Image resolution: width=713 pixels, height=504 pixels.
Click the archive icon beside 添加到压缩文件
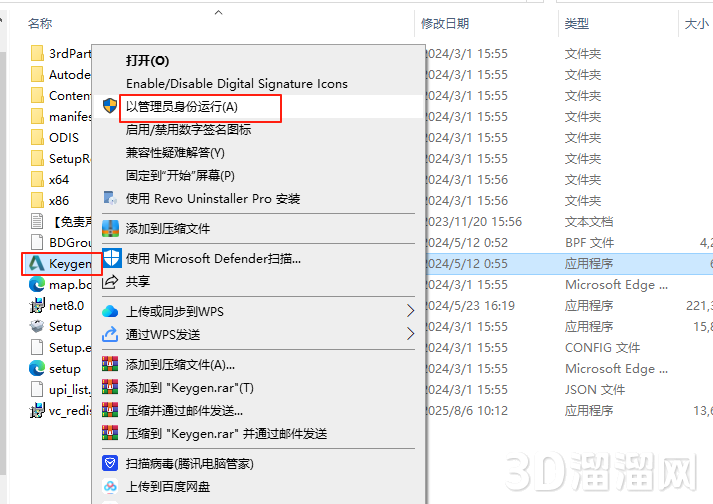(110, 228)
